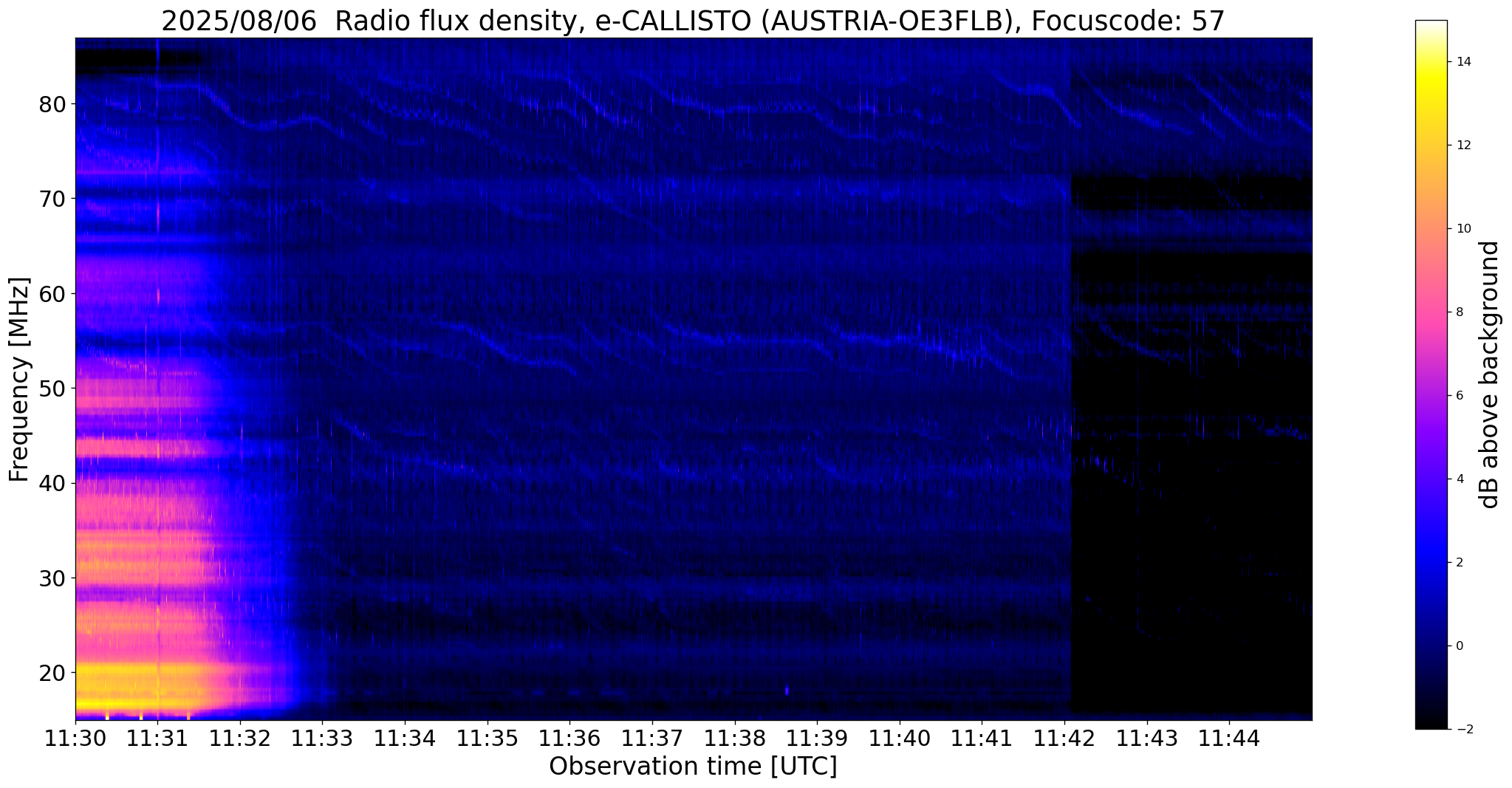Click the 11:32 time tick label
This screenshot has width=1512, height=788.
pyautogui.click(x=240, y=738)
